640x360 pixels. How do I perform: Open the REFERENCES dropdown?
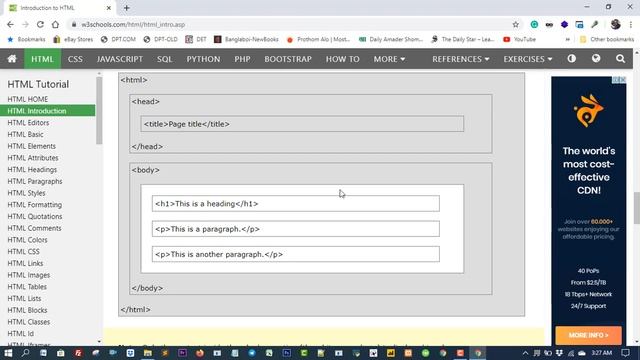tap(460, 59)
